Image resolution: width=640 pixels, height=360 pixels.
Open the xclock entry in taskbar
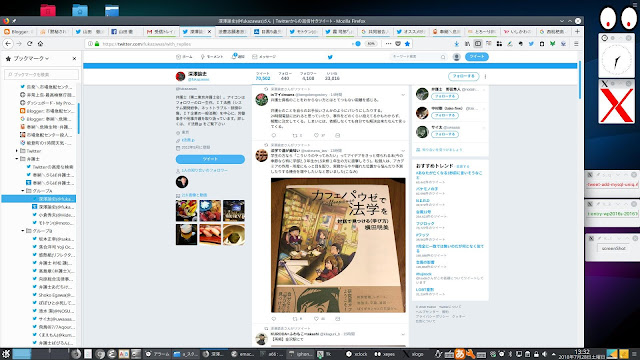(357, 354)
